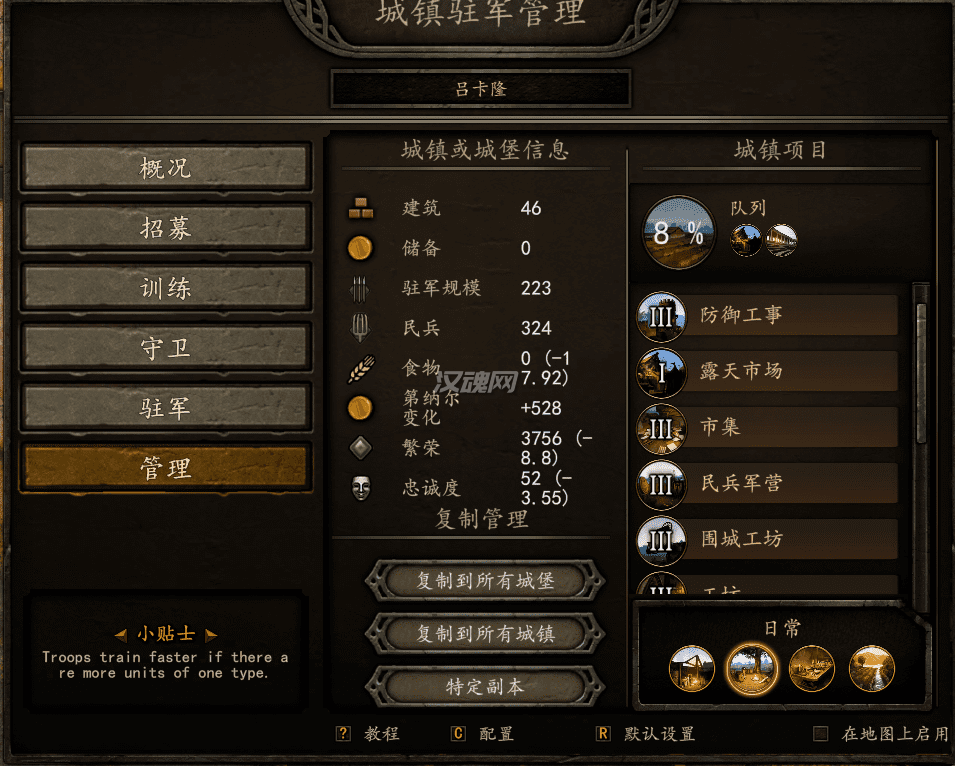Click the 防御工事 level III building icon

[x=661, y=316]
